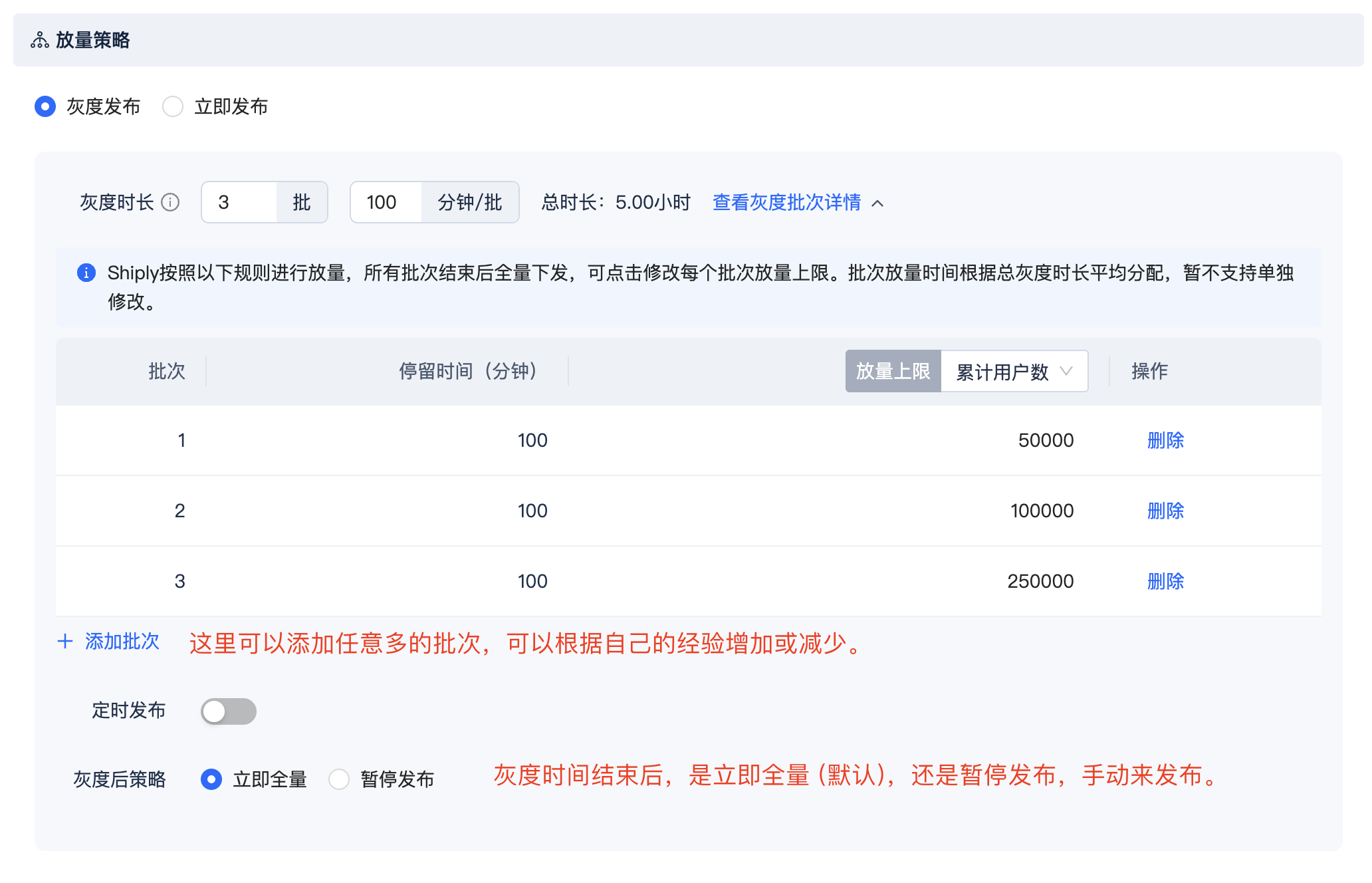Click the batch count input showing 3
Image resolution: width=1372 pixels, height=883 pixels.
coord(239,202)
